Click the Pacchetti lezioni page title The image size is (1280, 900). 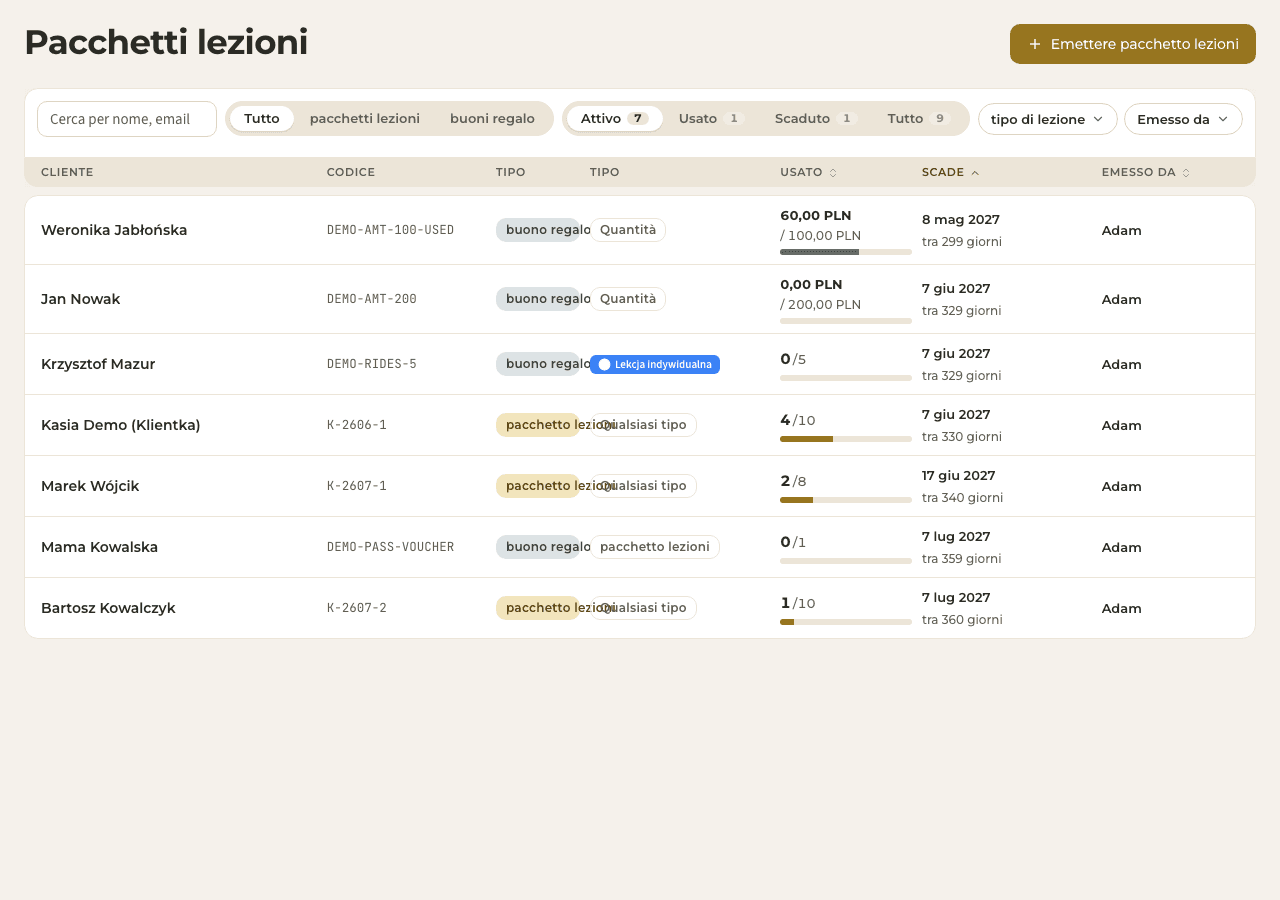pyautogui.click(x=166, y=43)
